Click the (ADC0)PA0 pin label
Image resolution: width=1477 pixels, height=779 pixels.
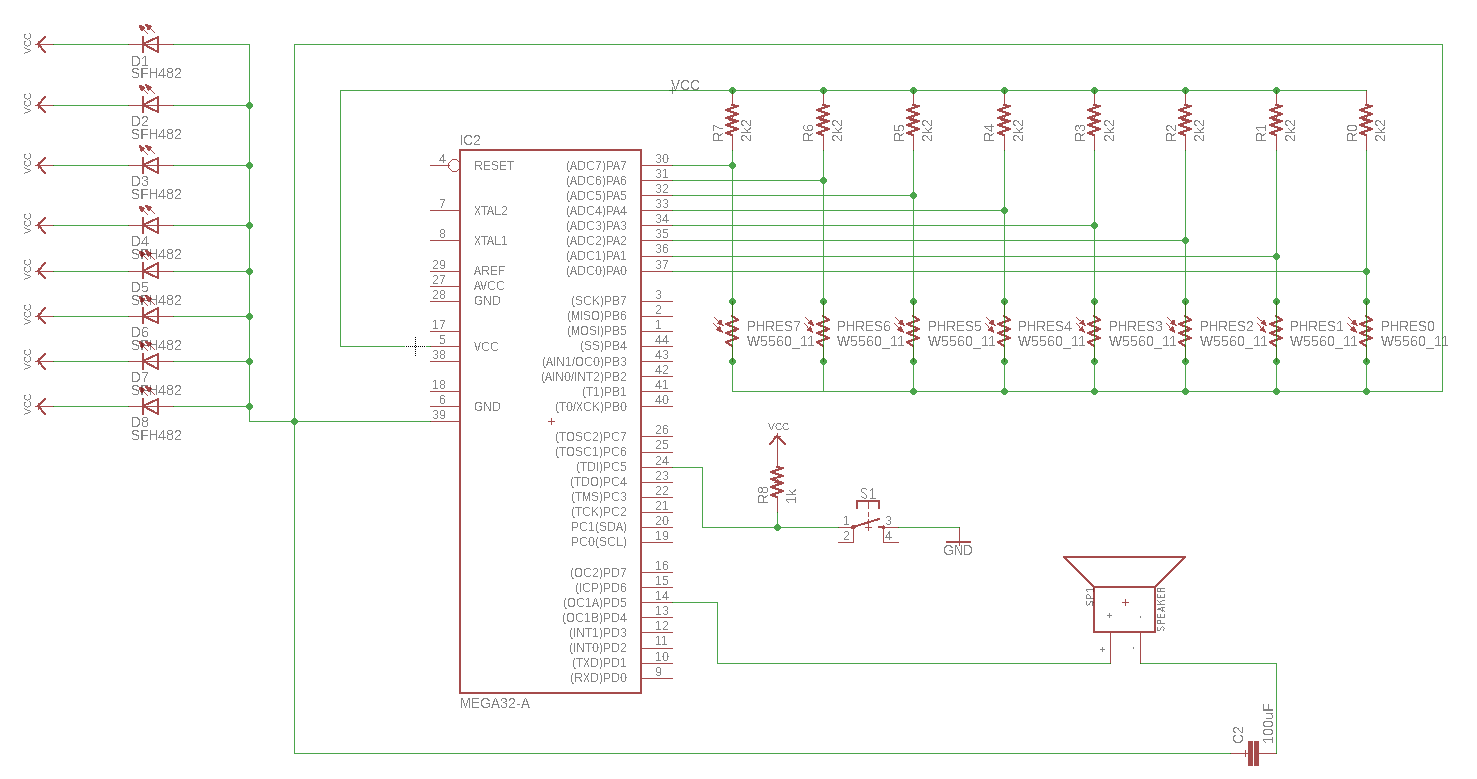tap(596, 271)
